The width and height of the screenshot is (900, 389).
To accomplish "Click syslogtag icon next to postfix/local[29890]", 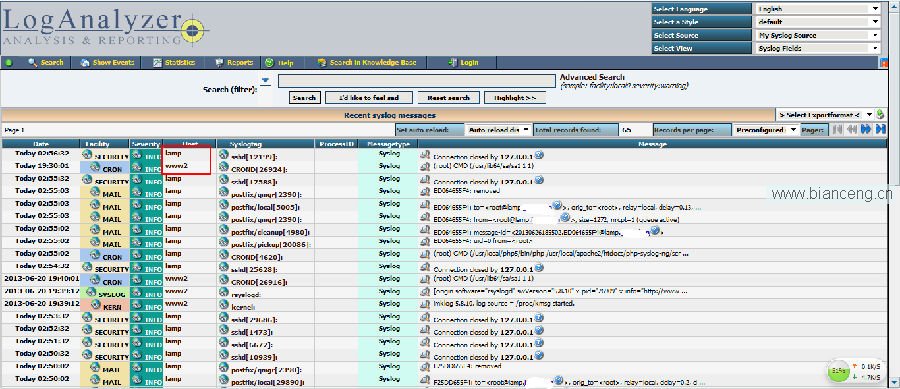I will (224, 380).
